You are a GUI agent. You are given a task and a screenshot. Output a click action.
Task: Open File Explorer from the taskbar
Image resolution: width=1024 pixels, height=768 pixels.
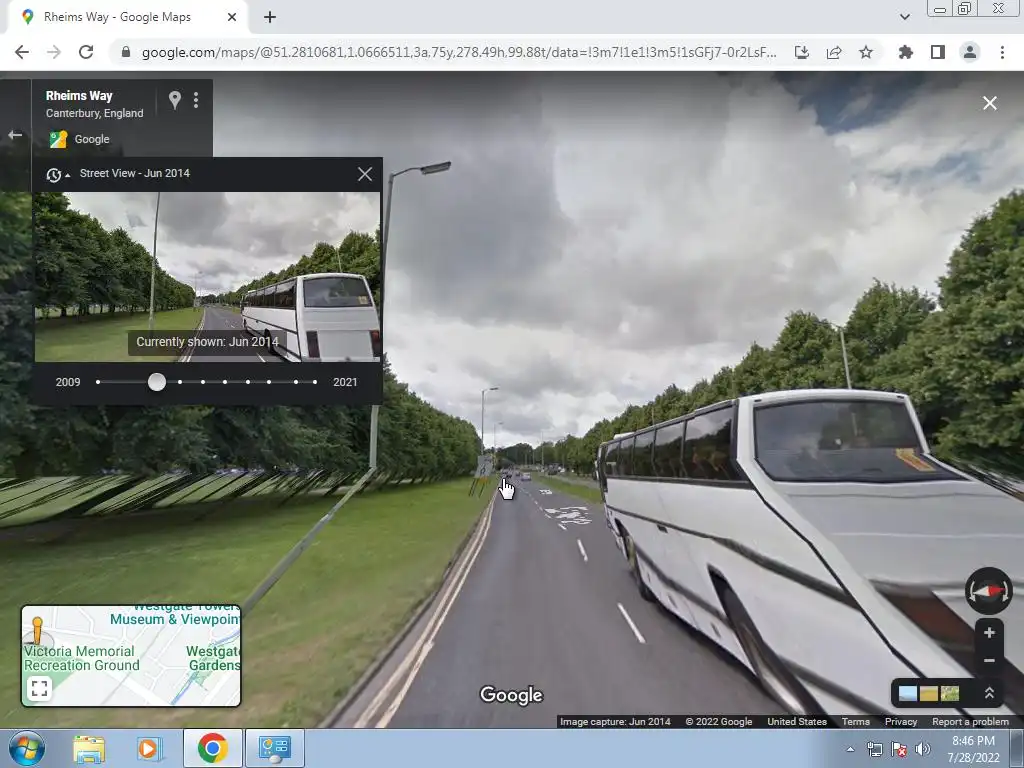(89, 748)
